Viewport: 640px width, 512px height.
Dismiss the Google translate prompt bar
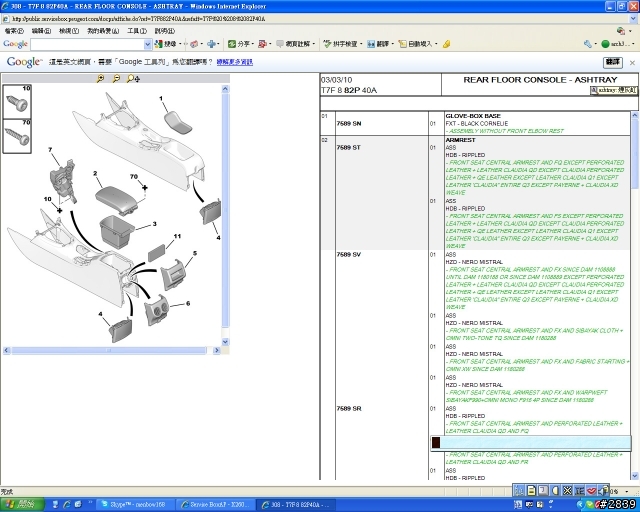pos(632,62)
